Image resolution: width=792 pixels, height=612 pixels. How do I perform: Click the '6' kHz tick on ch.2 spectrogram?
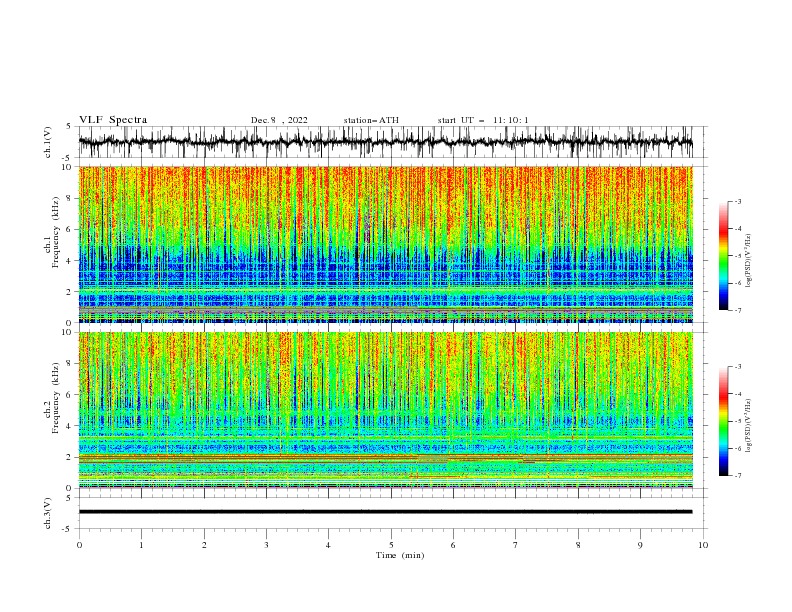pyautogui.click(x=70, y=395)
